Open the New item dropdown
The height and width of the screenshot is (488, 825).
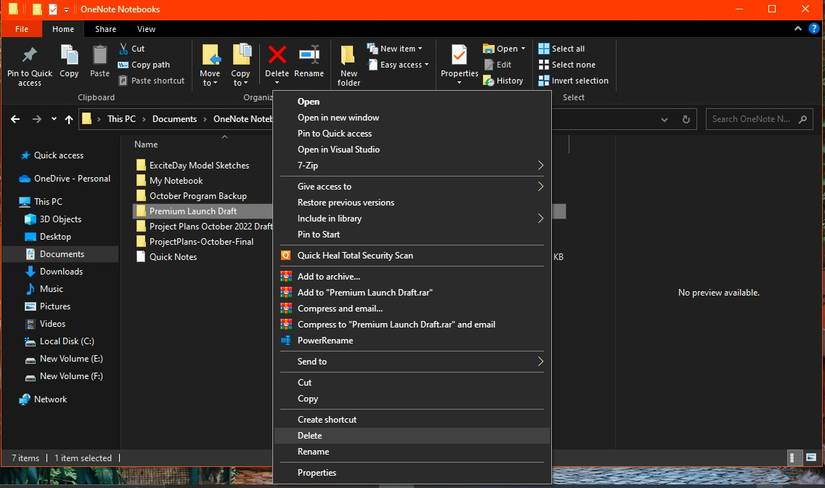point(400,49)
